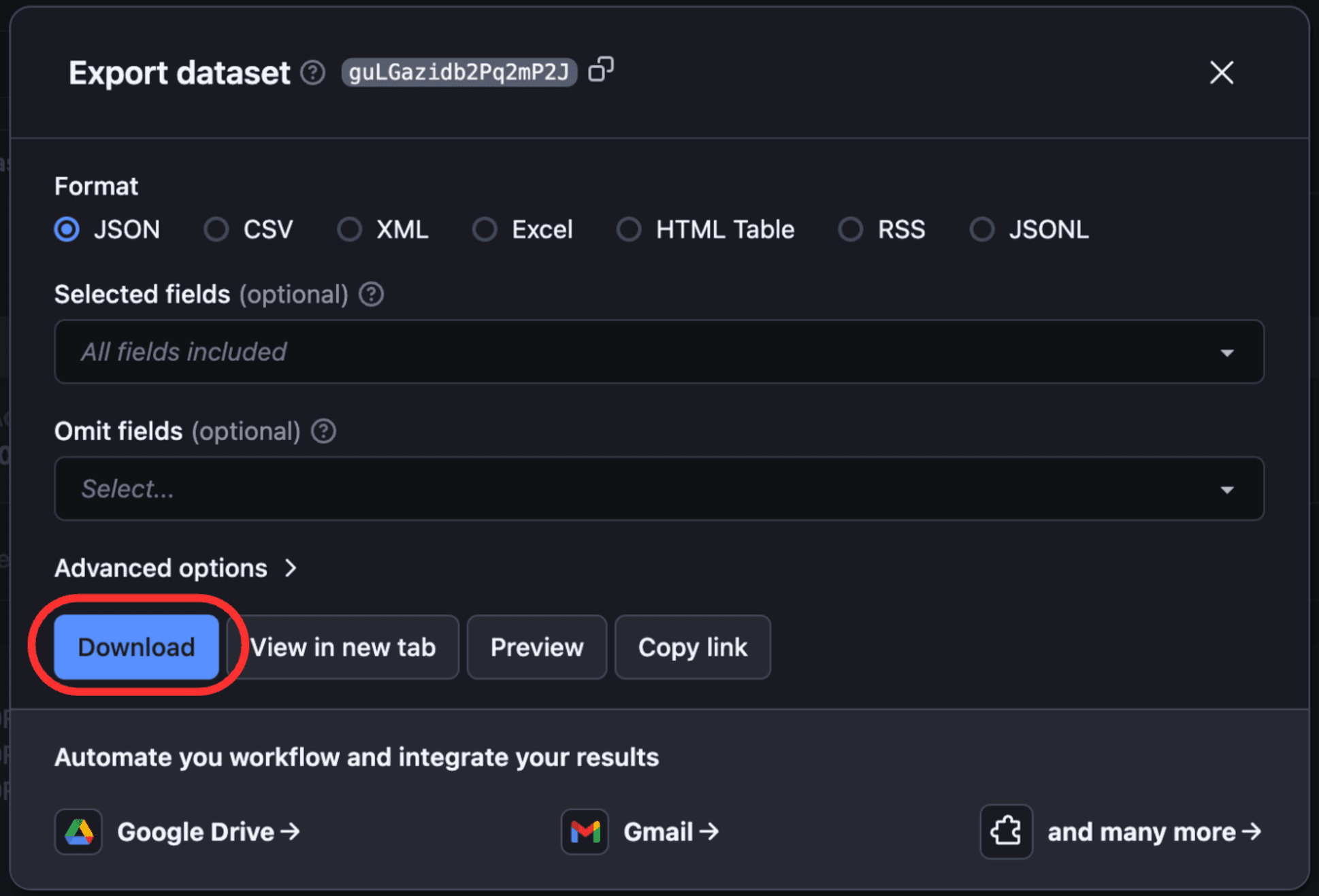Click the View in new tab button
This screenshot has height=896, width=1319.
[343, 646]
